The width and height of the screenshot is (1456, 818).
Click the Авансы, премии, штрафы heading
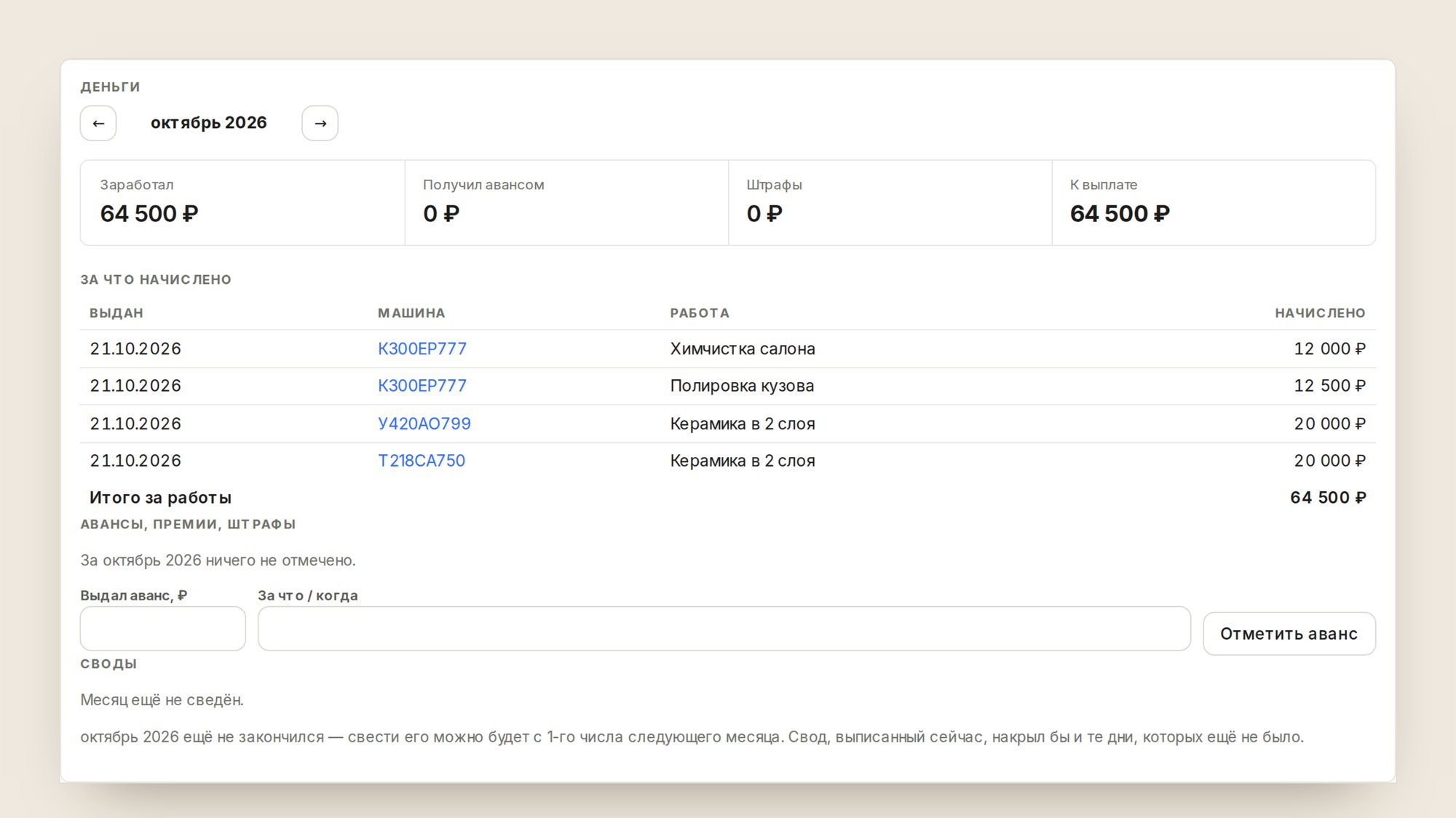[x=188, y=524]
